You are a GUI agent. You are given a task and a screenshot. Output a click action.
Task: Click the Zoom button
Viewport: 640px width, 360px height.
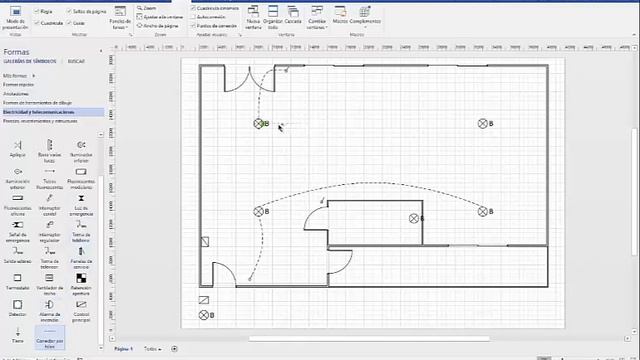147,8
